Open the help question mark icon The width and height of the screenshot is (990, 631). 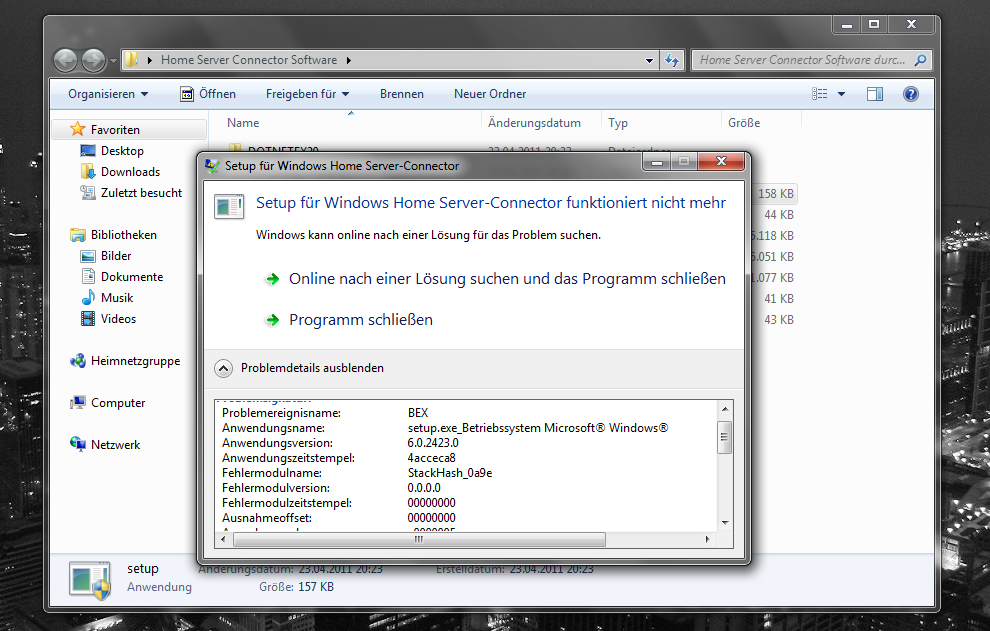coord(910,94)
